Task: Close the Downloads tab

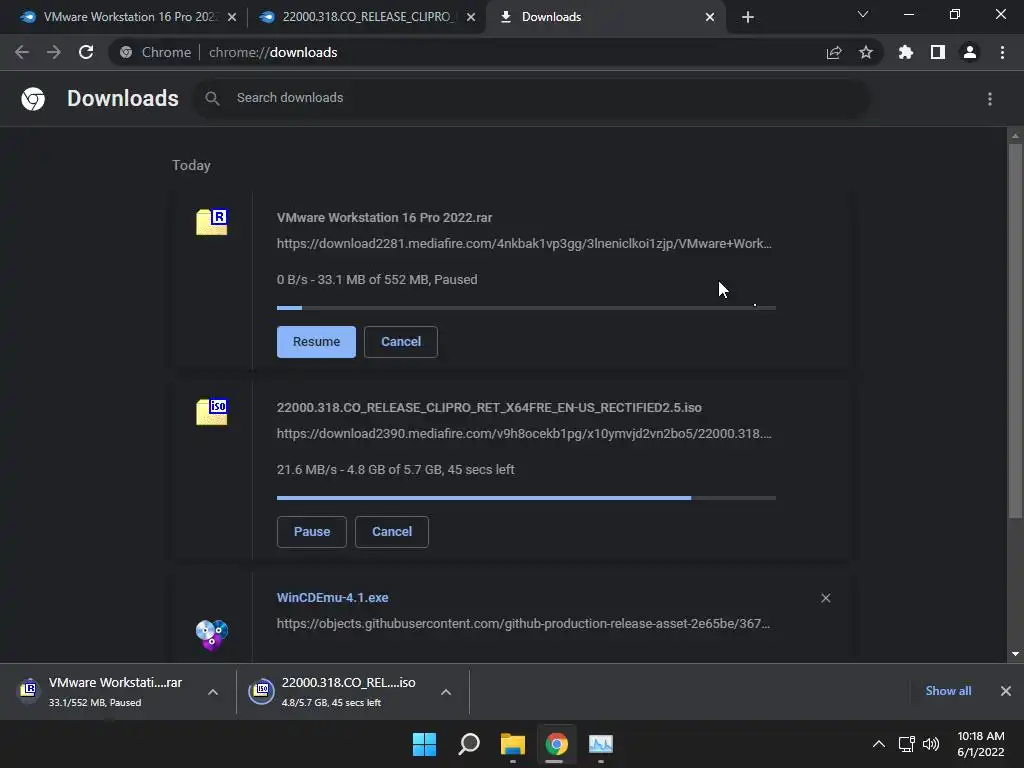Action: point(710,17)
